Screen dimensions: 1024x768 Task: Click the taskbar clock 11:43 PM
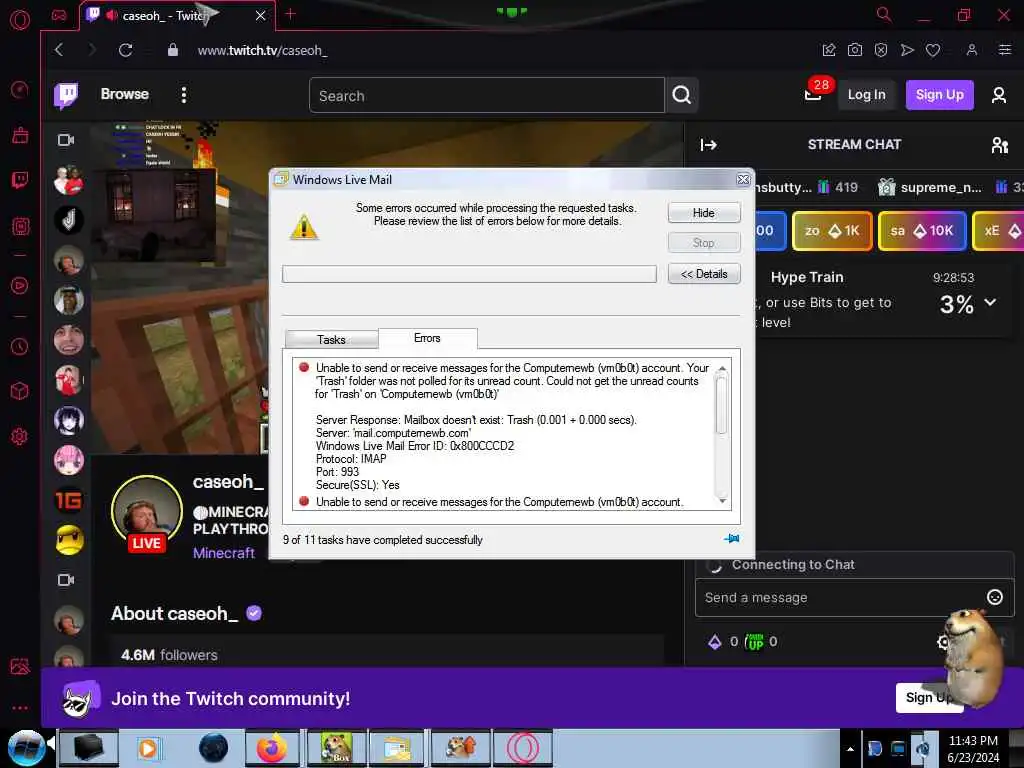(x=972, y=741)
